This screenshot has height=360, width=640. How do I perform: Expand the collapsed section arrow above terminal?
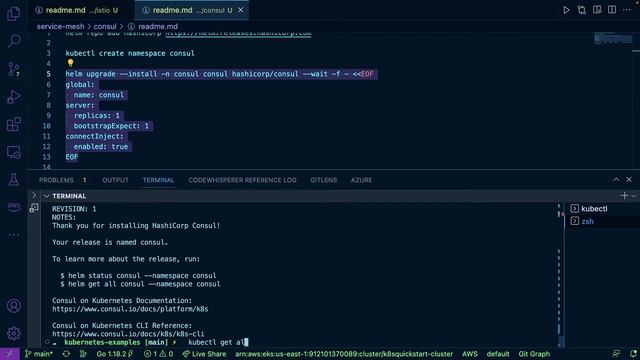(34, 196)
